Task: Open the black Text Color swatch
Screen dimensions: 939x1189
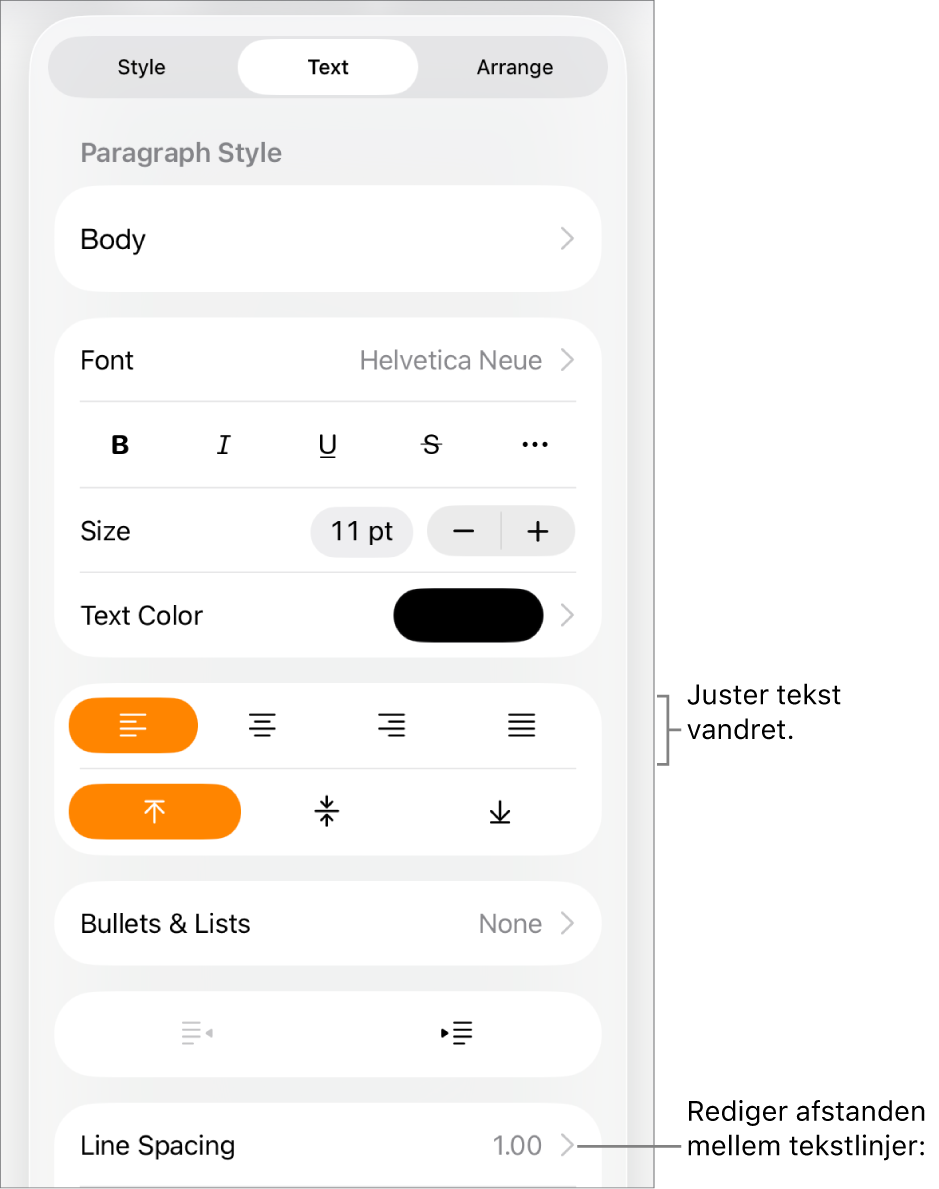Action: (x=468, y=615)
